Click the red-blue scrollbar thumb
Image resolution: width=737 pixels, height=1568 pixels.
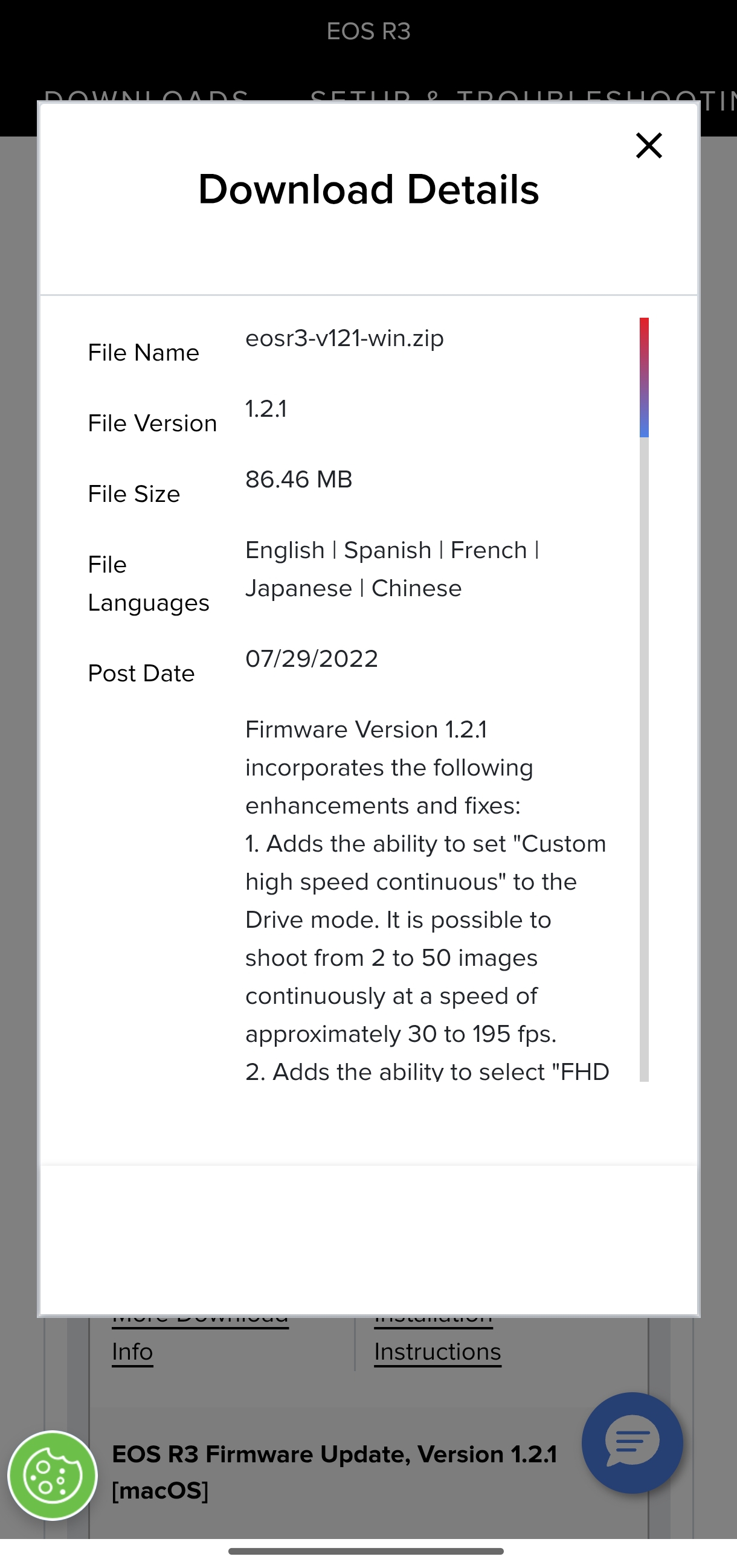tap(644, 378)
